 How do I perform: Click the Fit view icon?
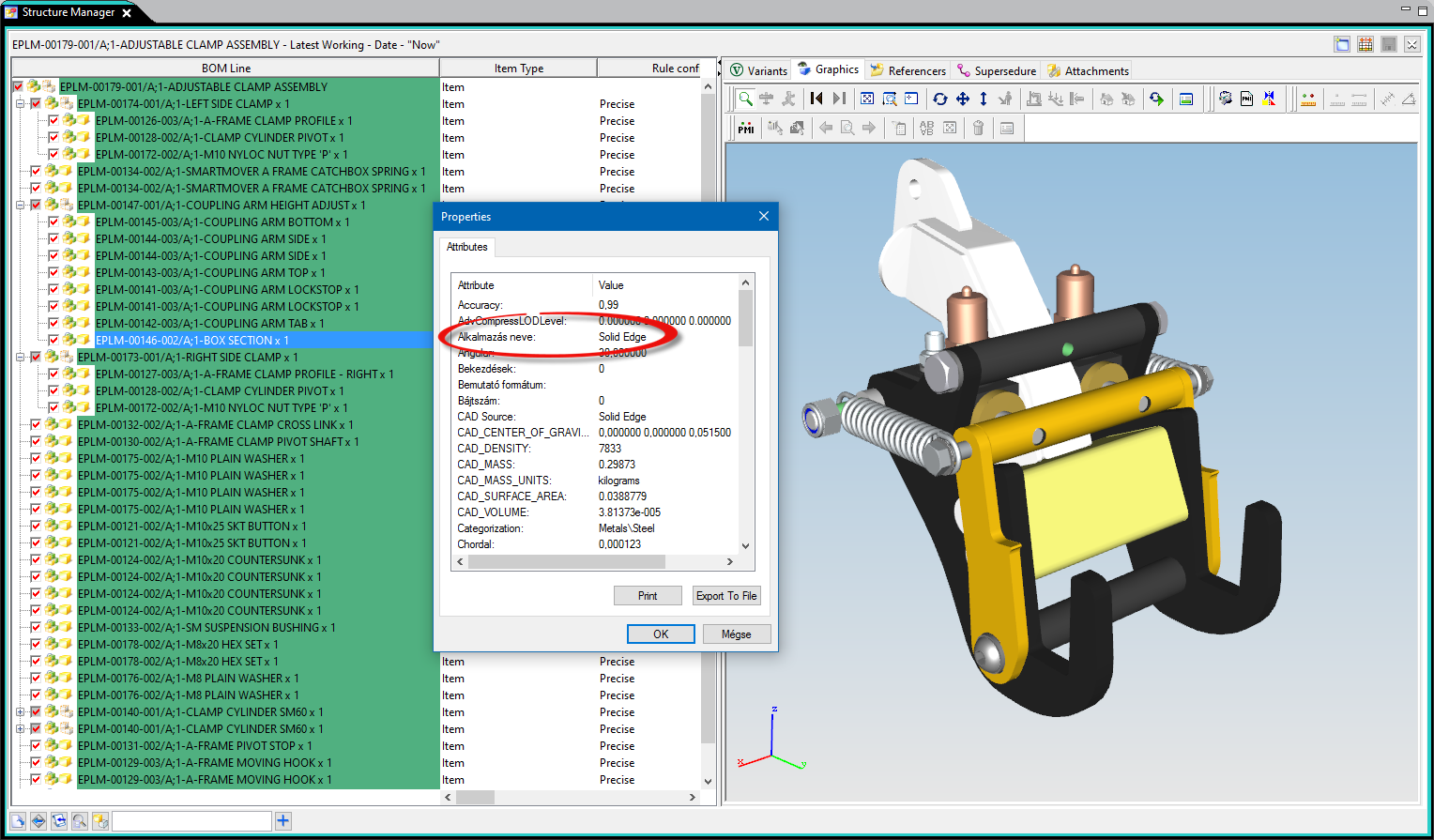(868, 99)
